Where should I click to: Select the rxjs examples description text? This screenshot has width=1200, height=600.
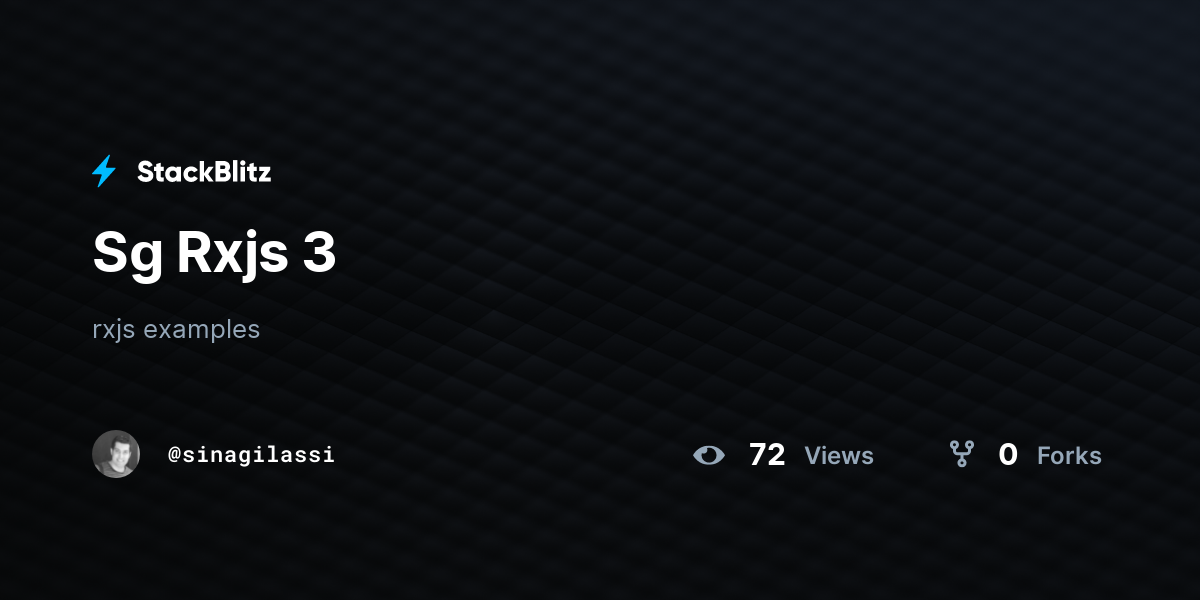(x=176, y=329)
